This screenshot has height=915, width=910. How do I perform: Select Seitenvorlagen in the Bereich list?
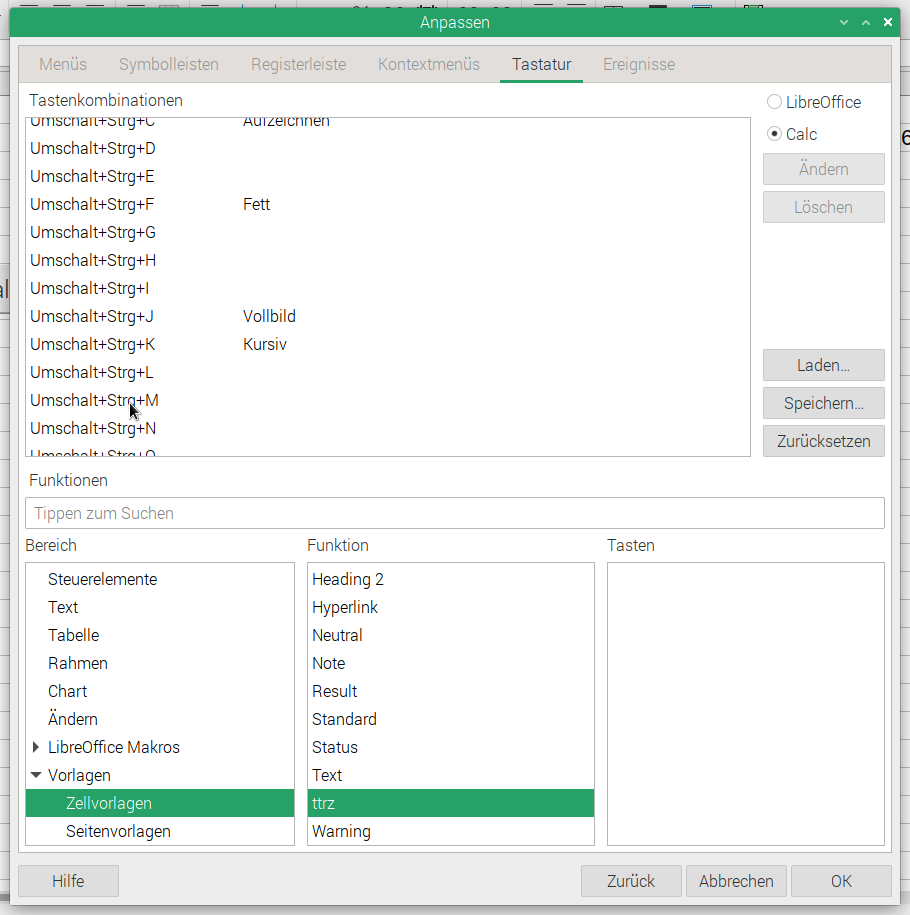[118, 831]
